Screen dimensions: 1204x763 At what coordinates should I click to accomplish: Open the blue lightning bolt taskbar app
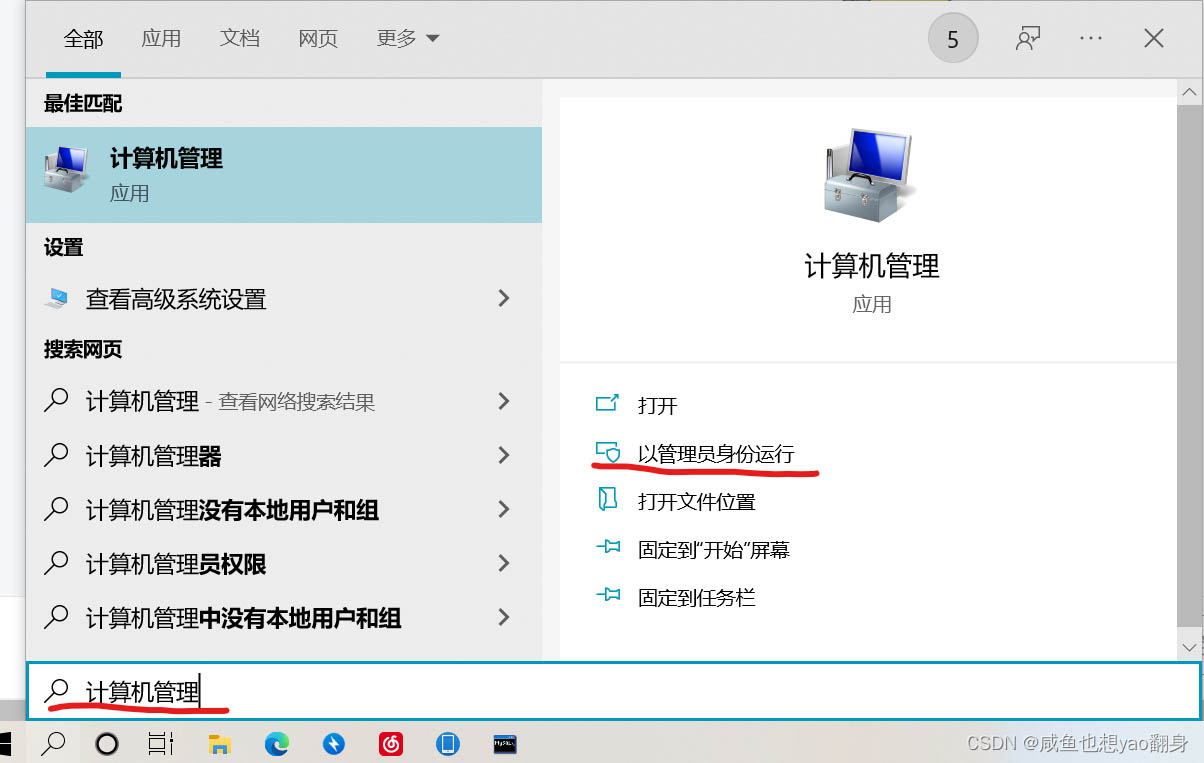(334, 744)
